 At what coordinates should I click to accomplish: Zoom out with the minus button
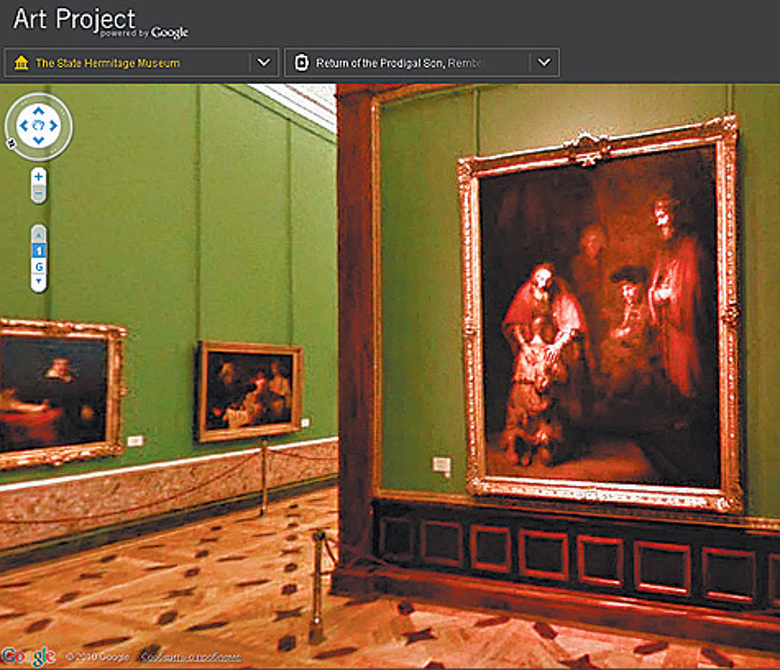tap(38, 193)
